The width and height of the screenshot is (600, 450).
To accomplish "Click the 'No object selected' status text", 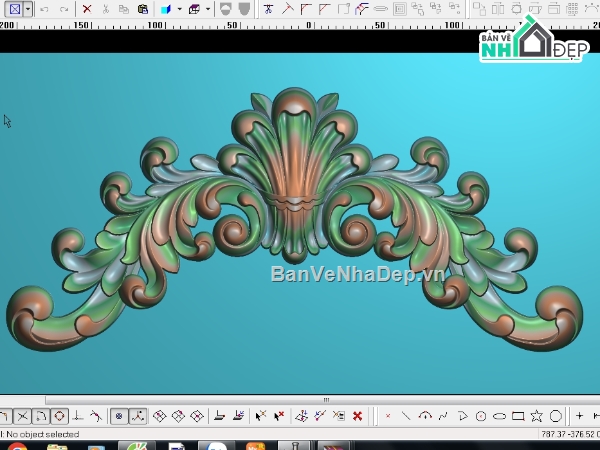I will 43,434.
